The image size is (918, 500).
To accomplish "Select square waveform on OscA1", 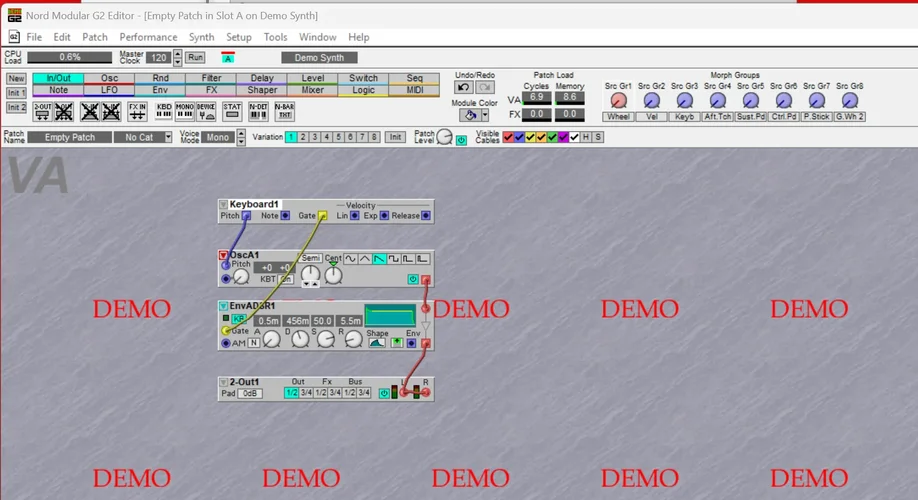I will 393,259.
